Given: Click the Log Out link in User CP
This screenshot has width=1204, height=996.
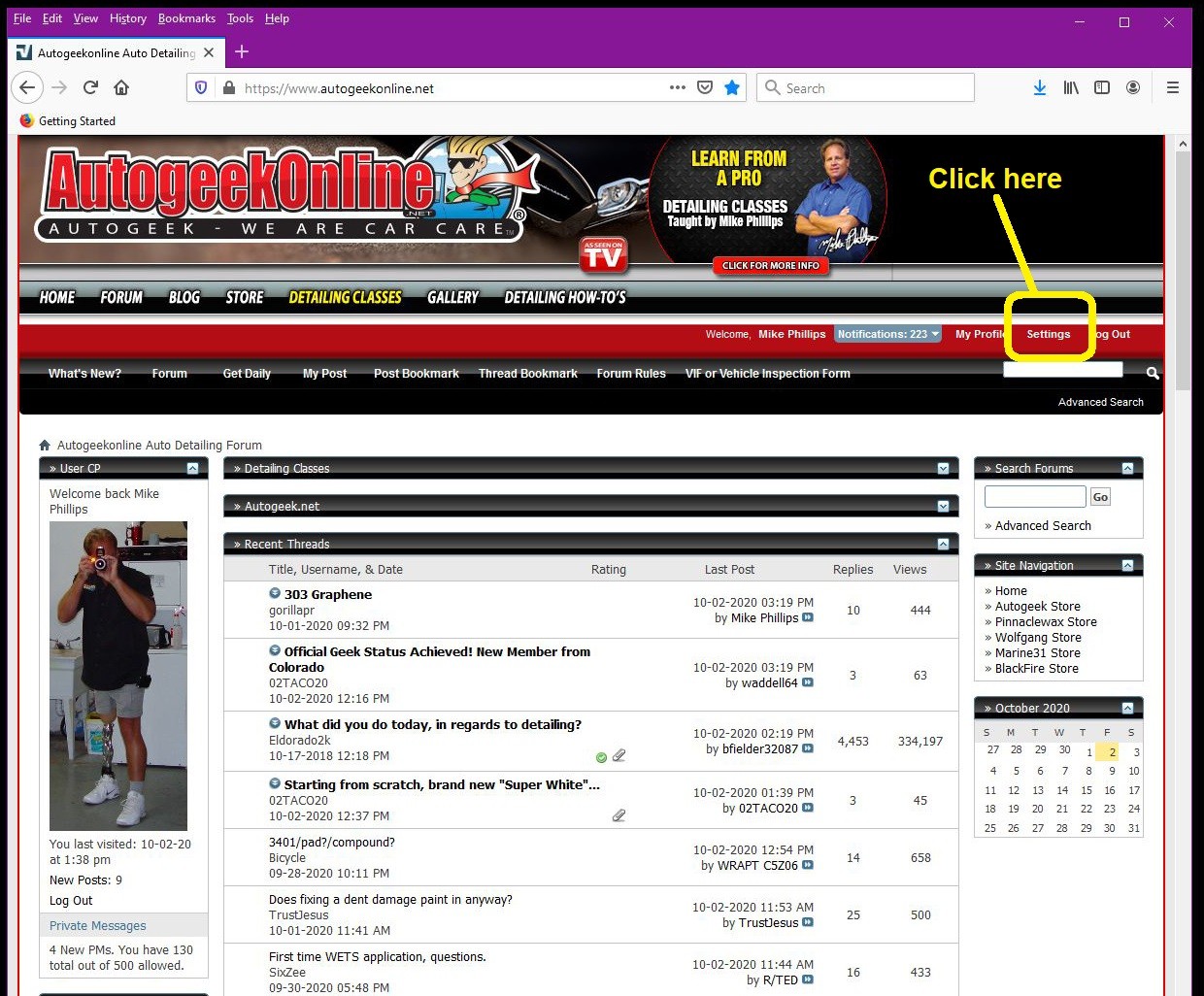Looking at the screenshot, I should 71,901.
